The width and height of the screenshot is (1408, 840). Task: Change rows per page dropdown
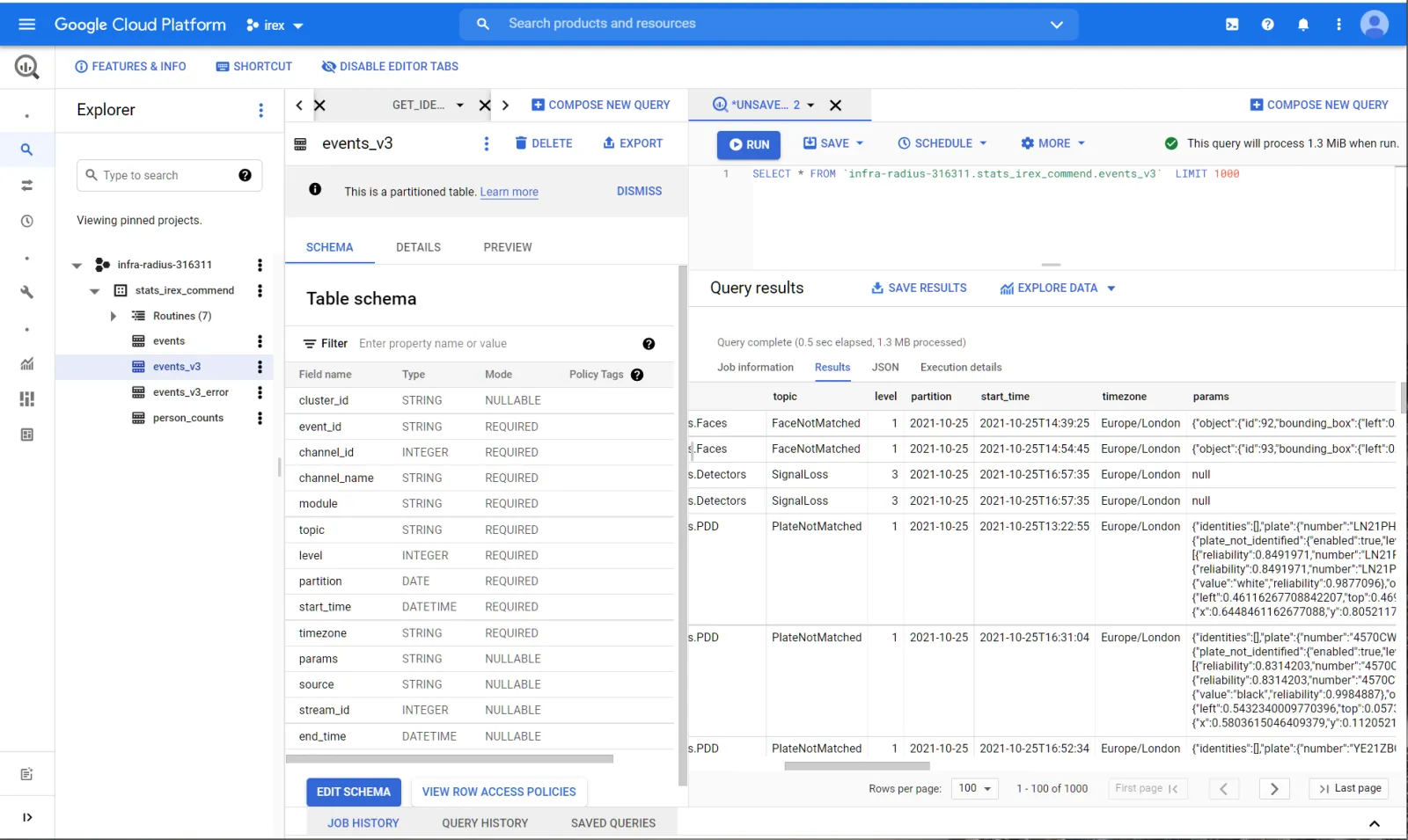(975, 788)
